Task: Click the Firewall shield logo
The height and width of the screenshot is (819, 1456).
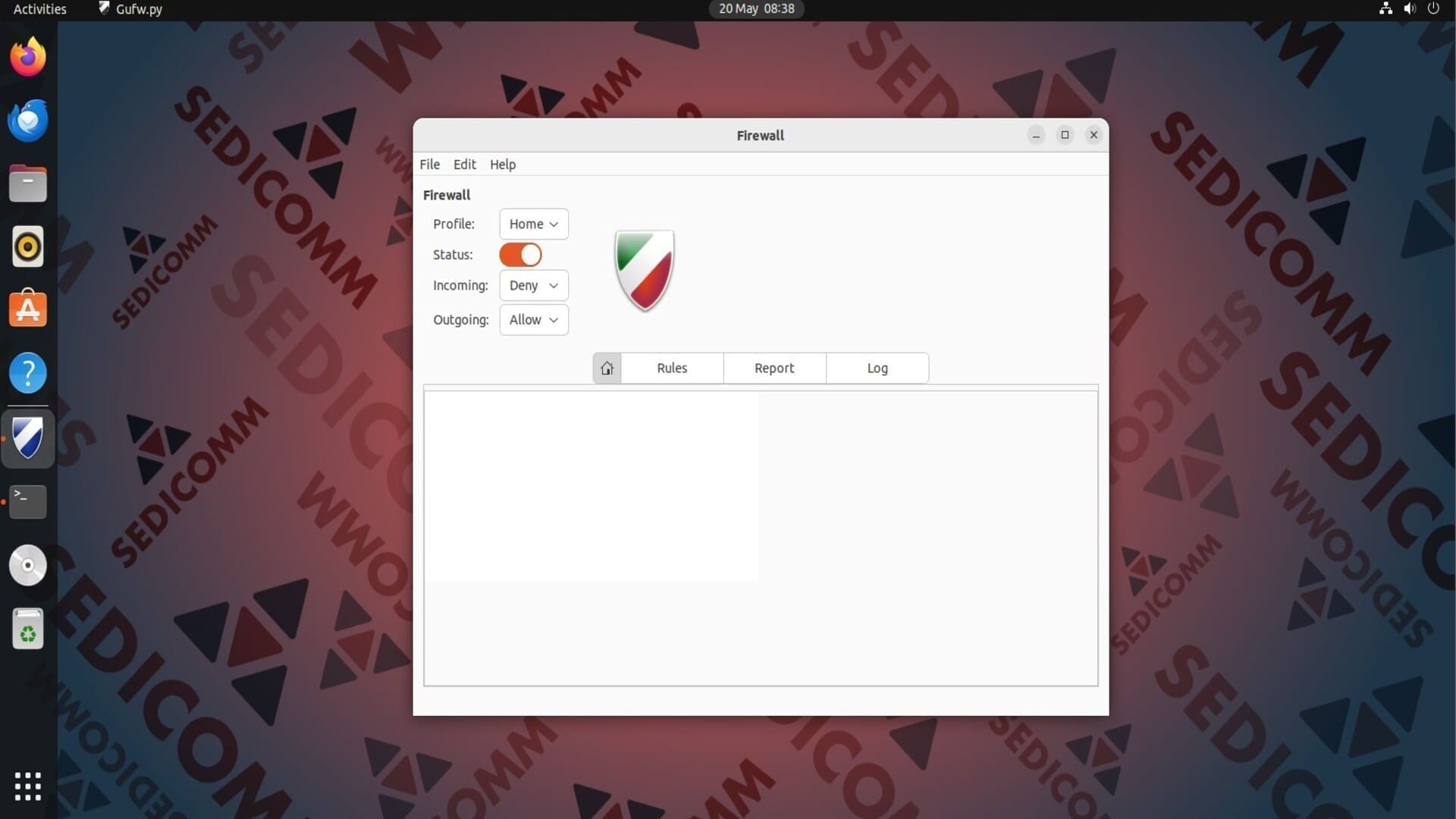Action: [x=644, y=270]
